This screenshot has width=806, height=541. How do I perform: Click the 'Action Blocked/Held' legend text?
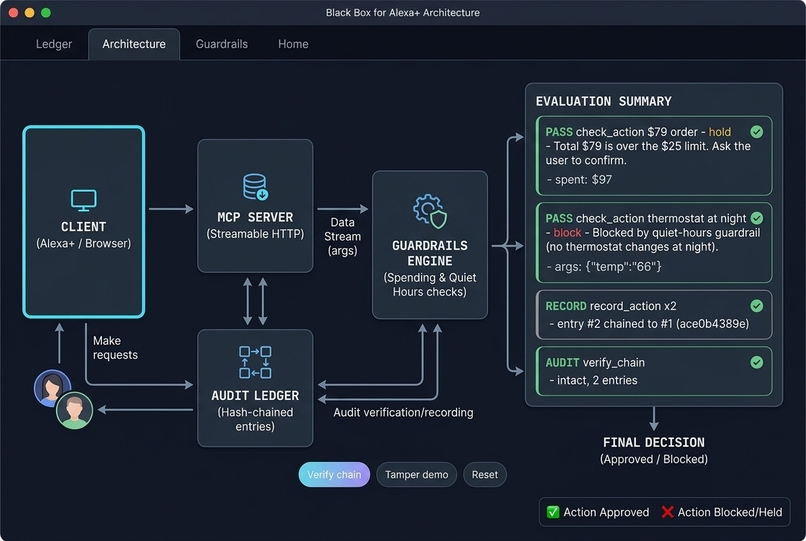pos(730,512)
